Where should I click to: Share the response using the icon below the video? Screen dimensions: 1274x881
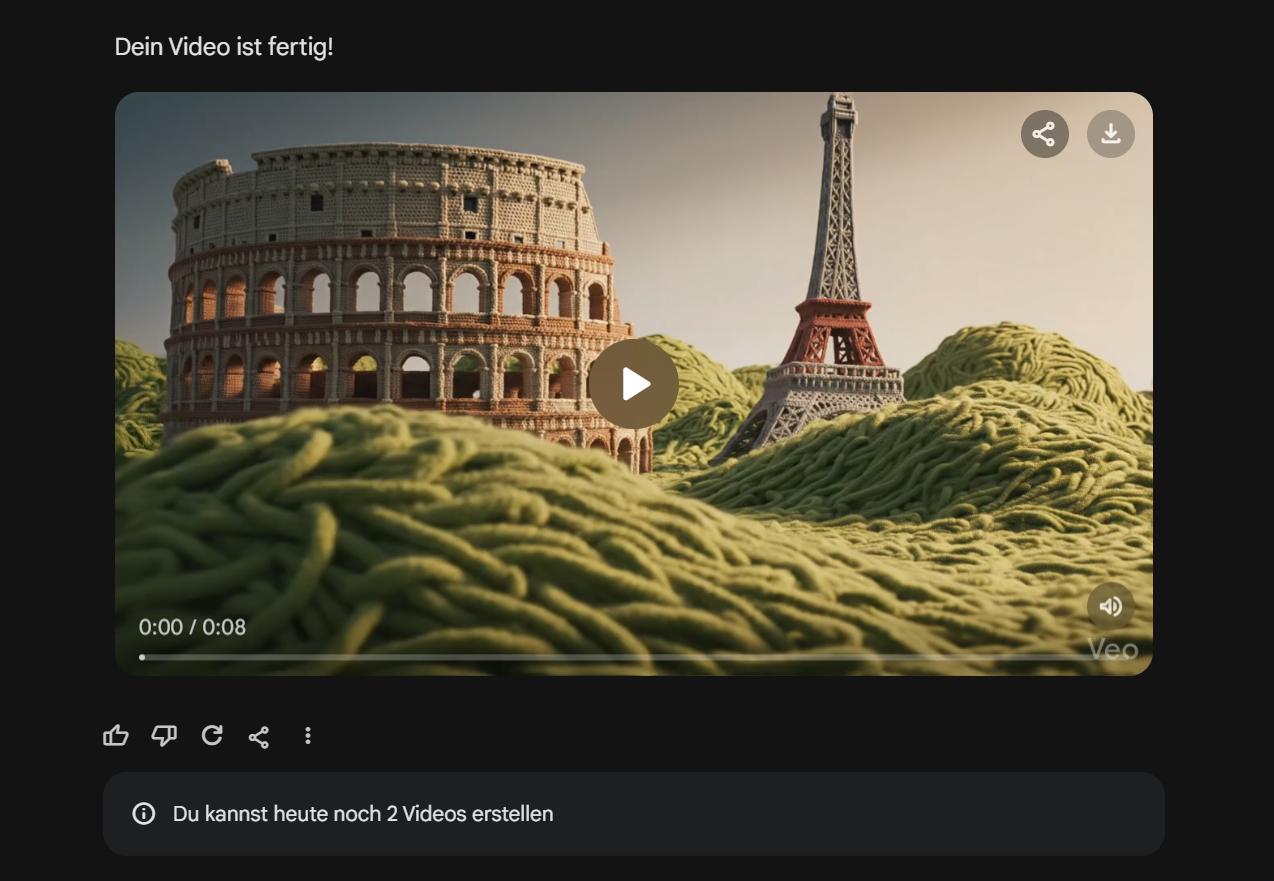pos(259,737)
